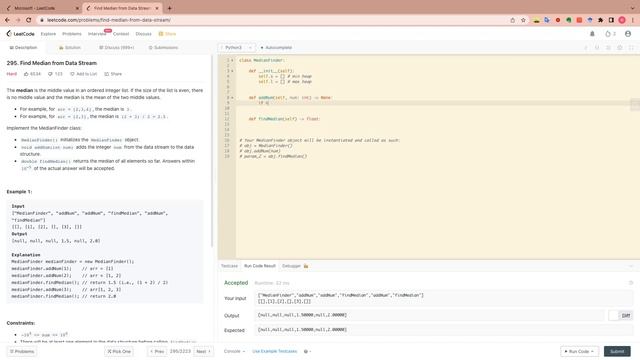640x360 pixels.
Task: Click the Submit button
Action: pos(617,351)
